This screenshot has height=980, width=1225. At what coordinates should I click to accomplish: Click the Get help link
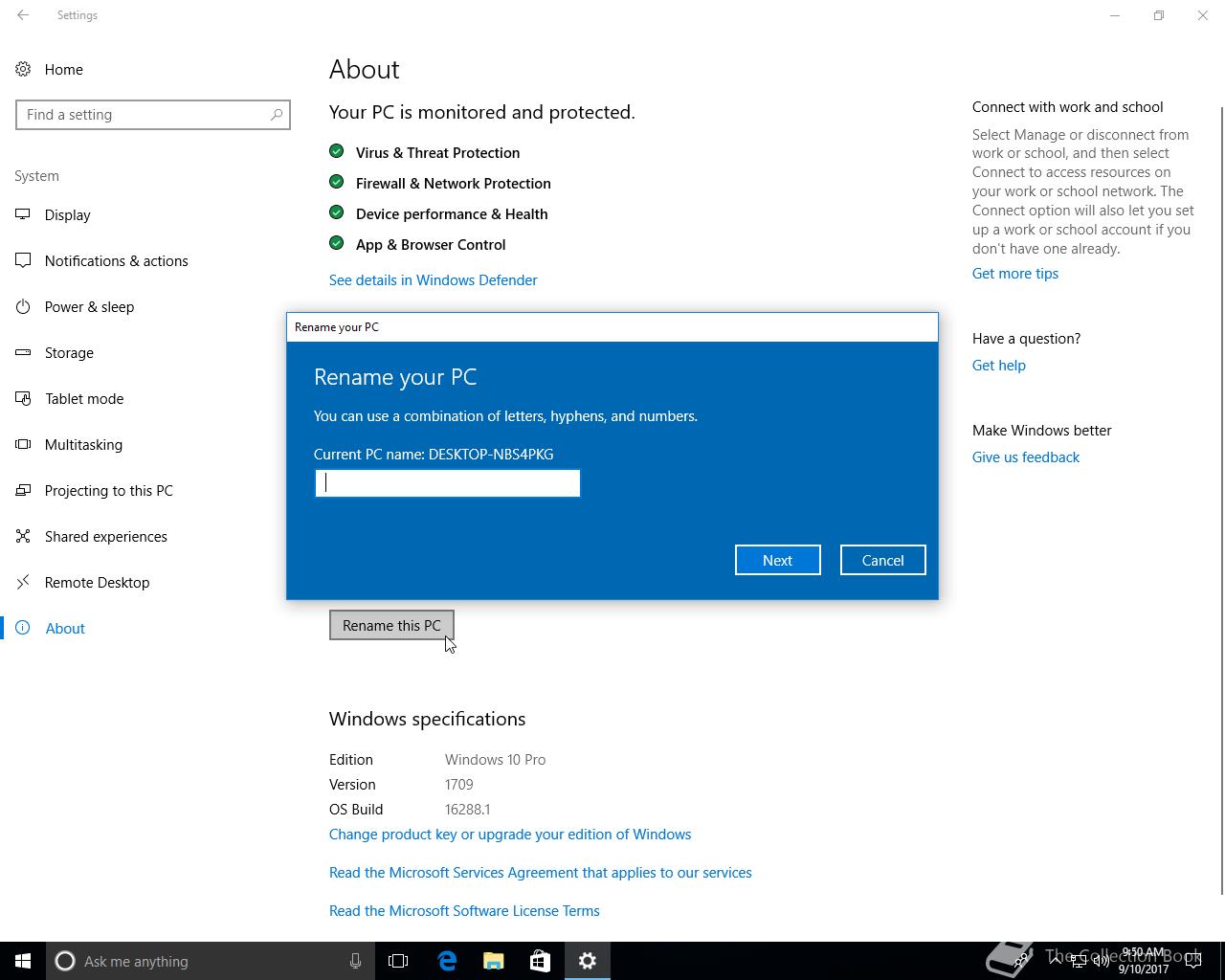998,366
